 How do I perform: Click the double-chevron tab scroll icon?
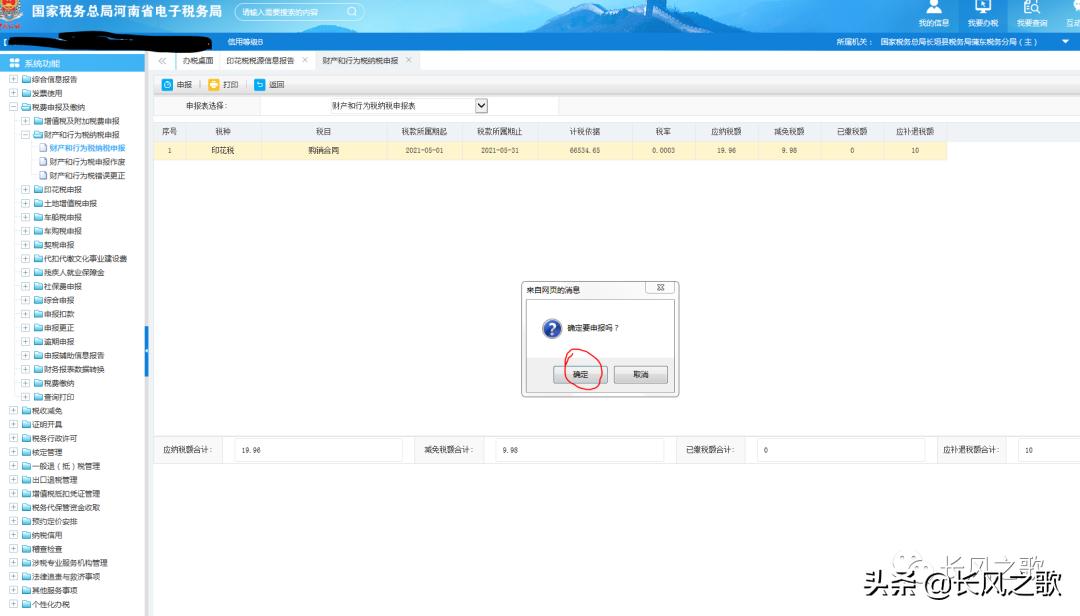point(163,61)
